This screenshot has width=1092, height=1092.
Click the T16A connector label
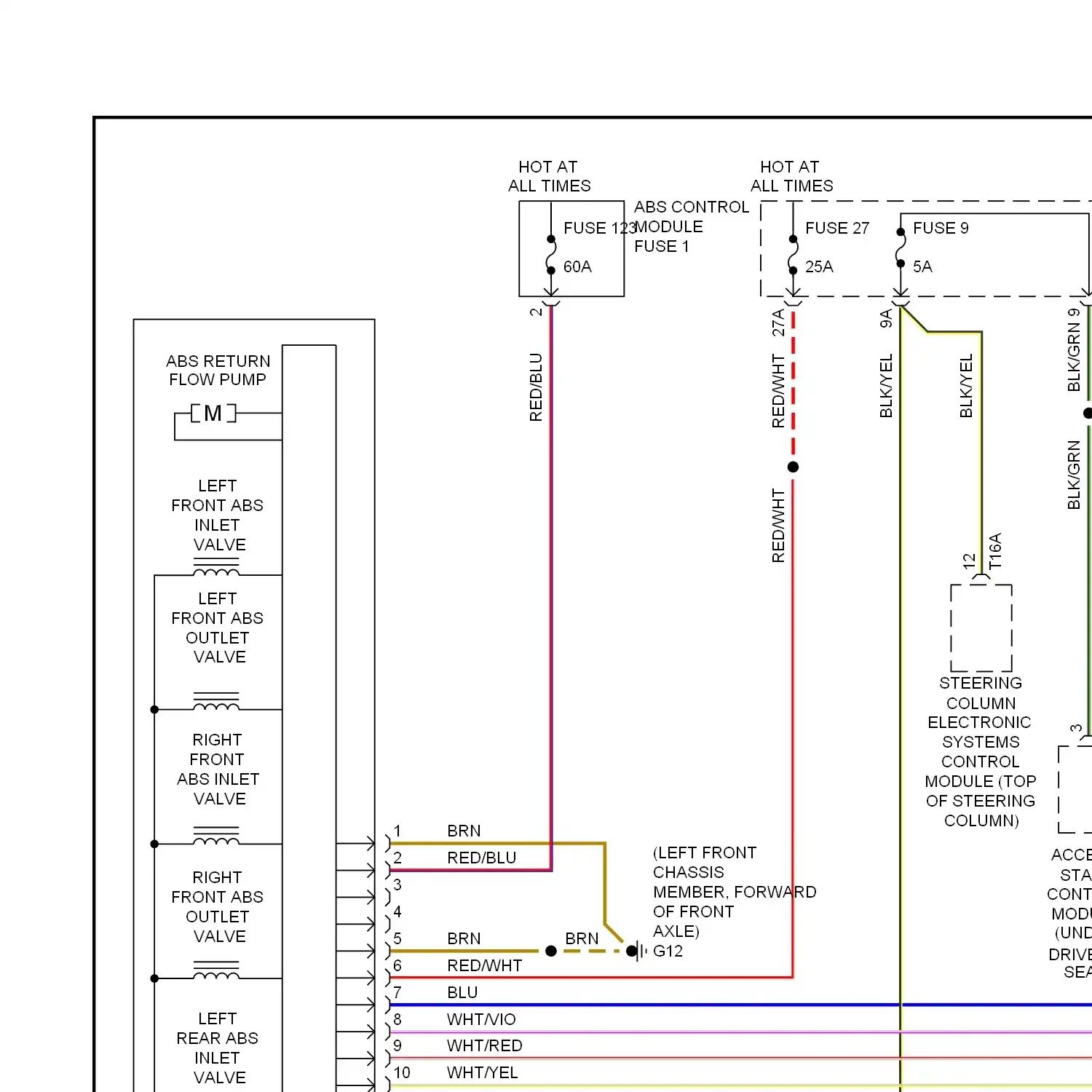995,551
